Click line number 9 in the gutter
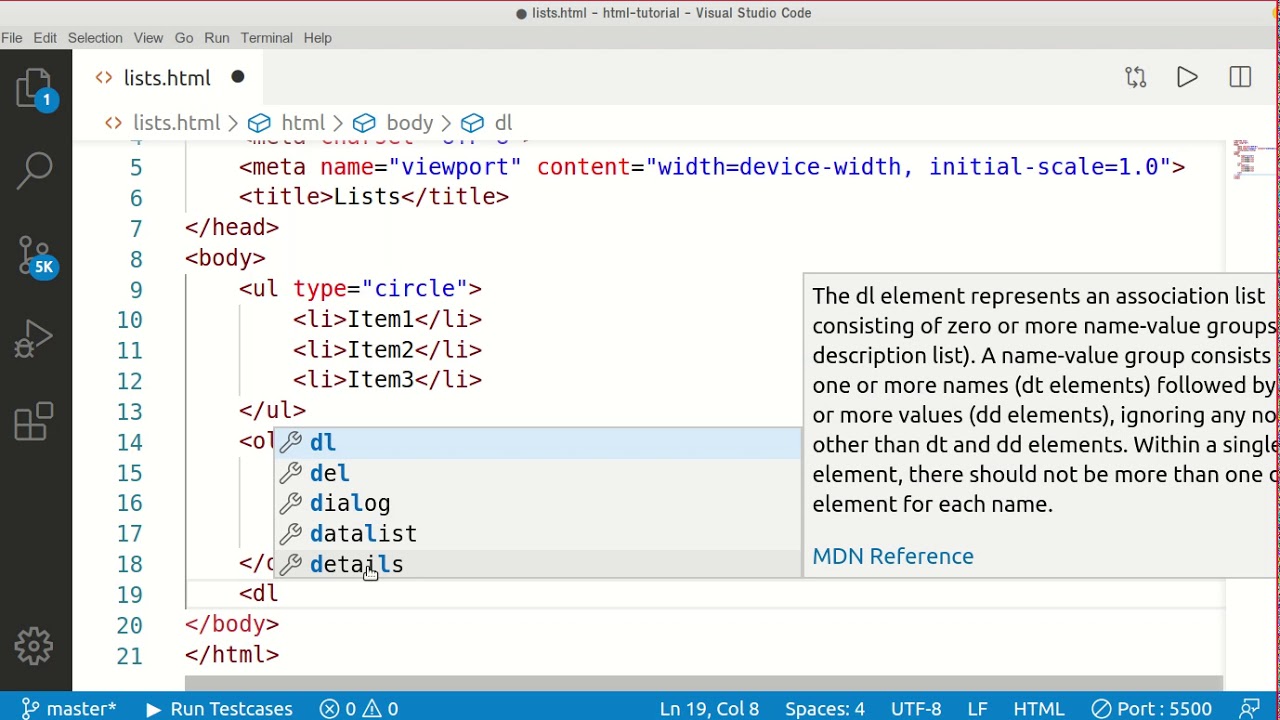This screenshot has width=1280, height=720. coord(135,289)
